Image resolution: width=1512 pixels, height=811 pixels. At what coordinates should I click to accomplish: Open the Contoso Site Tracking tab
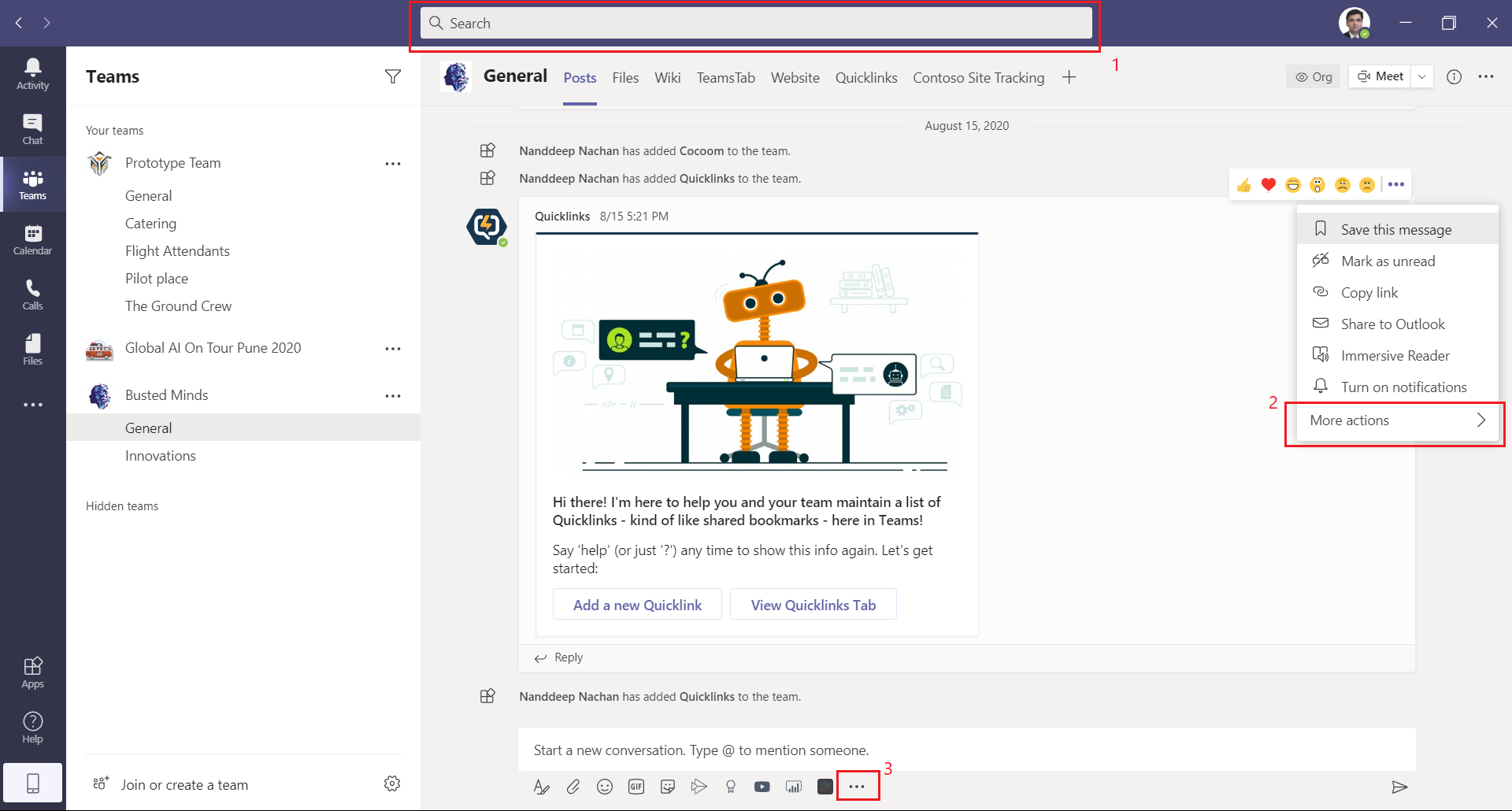point(978,78)
